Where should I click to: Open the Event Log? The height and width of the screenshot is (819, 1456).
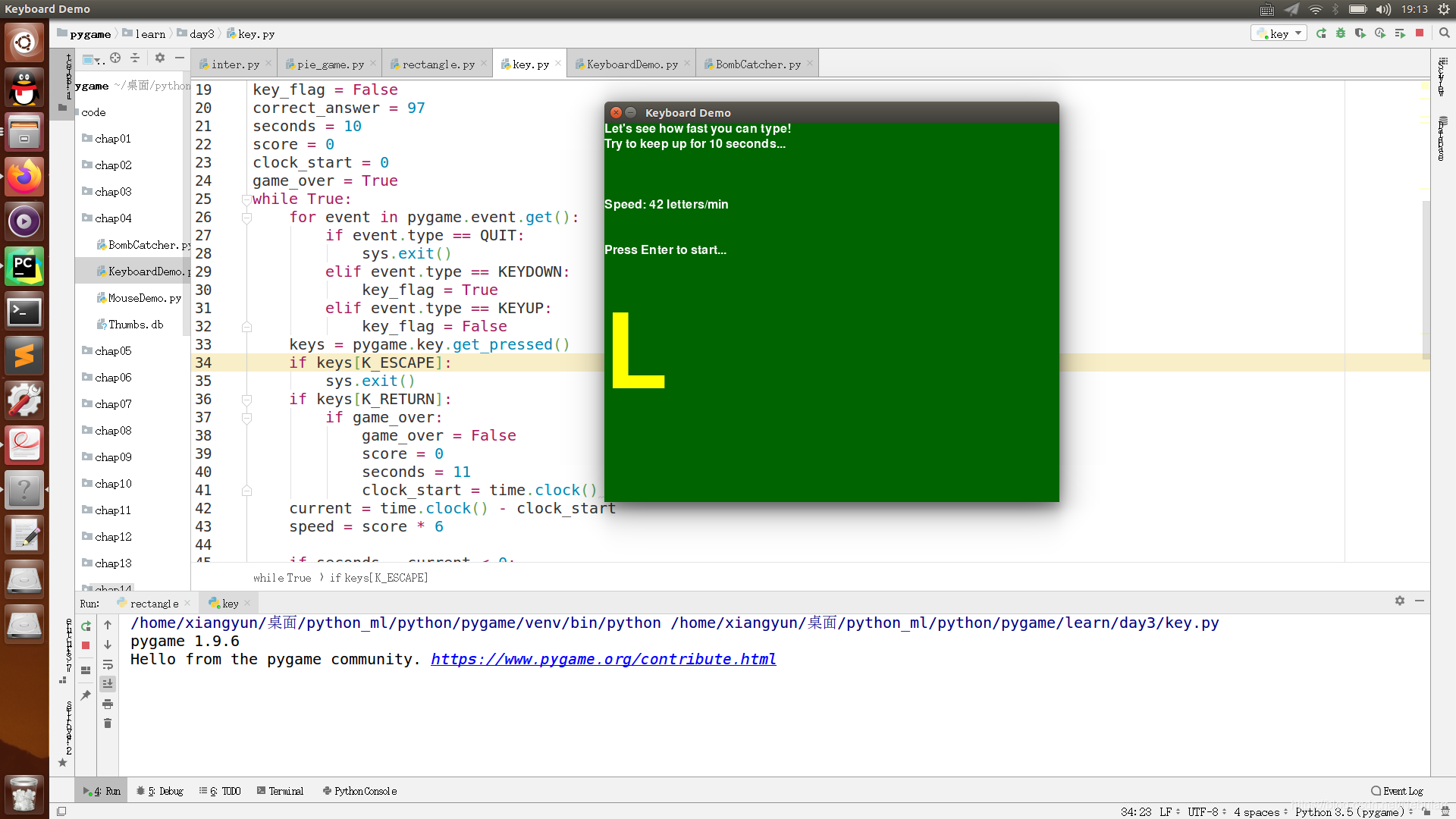(x=1397, y=791)
